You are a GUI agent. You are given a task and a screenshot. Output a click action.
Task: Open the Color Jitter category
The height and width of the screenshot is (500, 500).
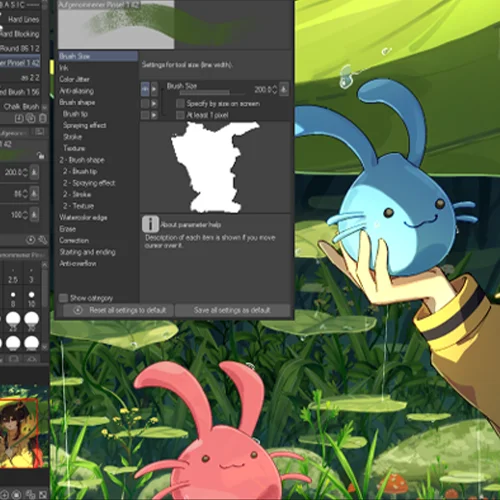click(x=98, y=79)
